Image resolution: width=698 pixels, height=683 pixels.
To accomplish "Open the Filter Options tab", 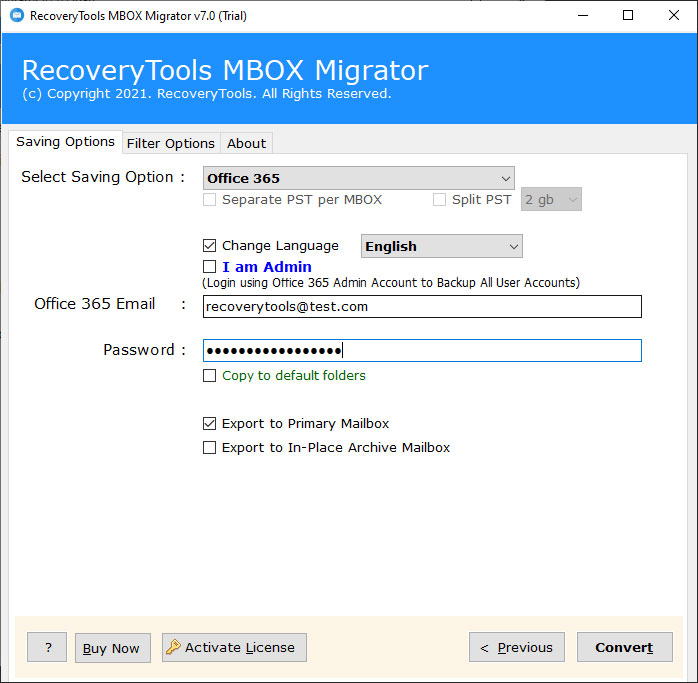I will pos(170,143).
